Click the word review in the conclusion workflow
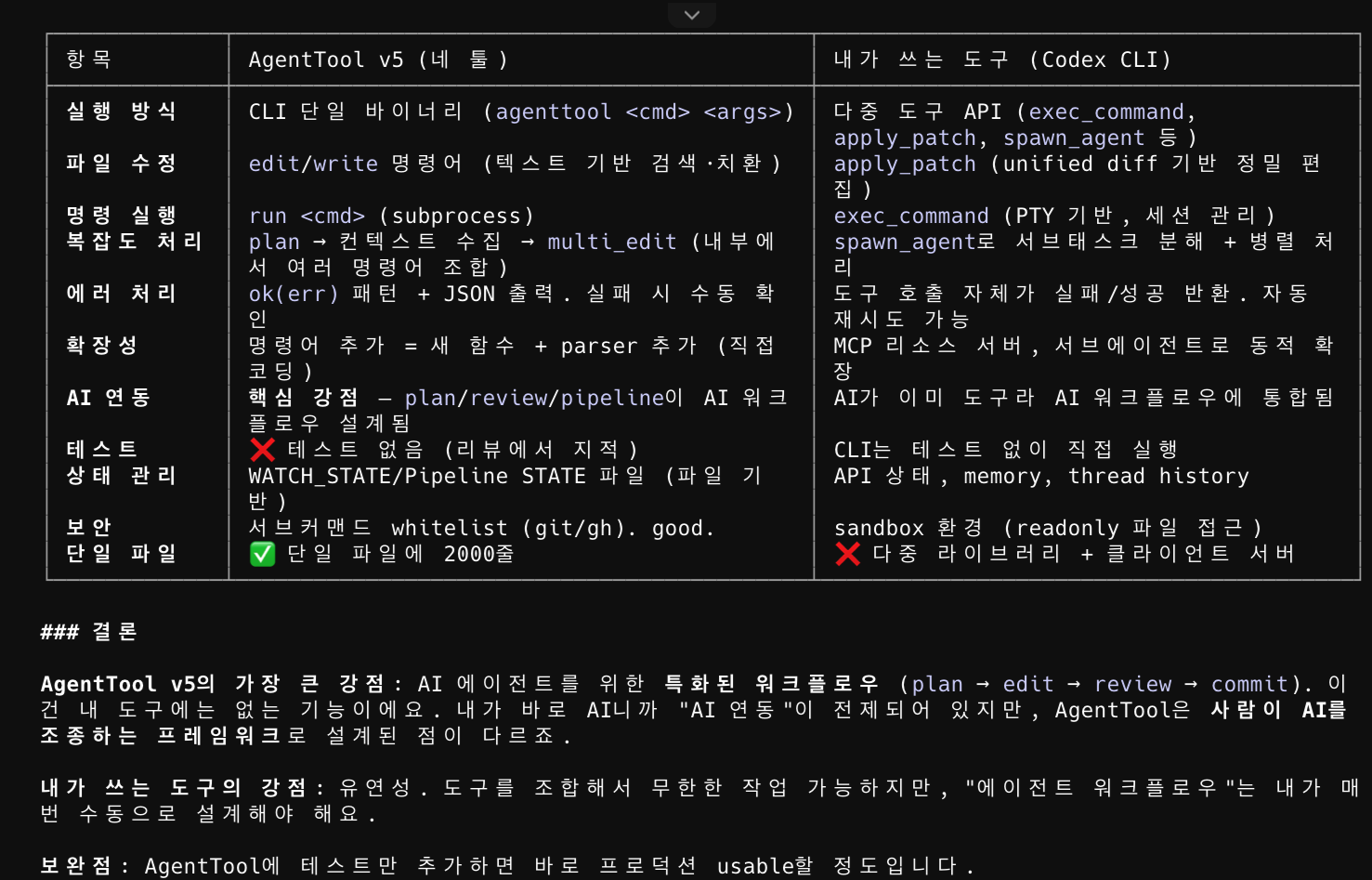Image resolution: width=1372 pixels, height=880 pixels. [1132, 684]
